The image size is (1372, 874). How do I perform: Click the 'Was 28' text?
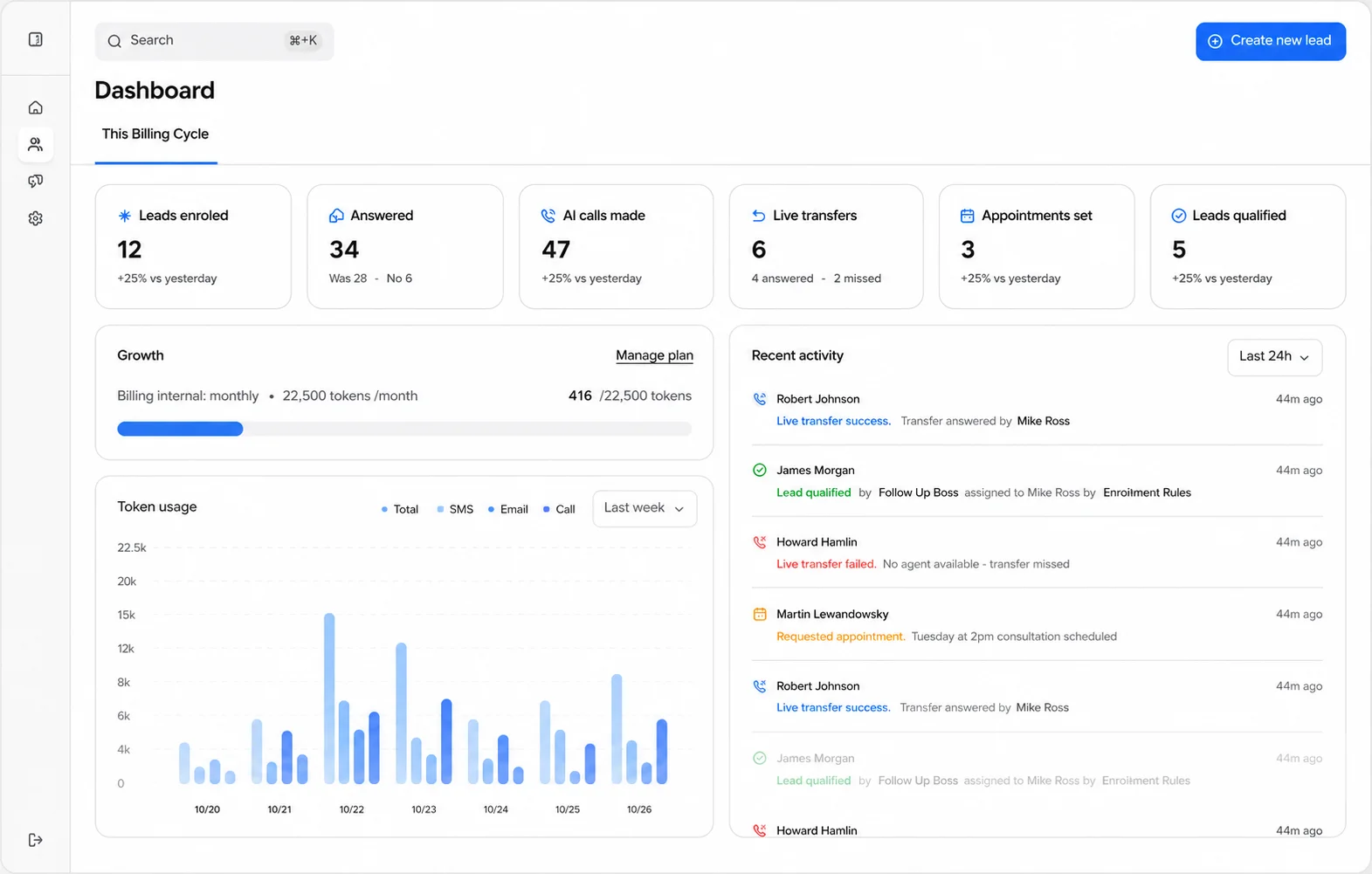[348, 279]
